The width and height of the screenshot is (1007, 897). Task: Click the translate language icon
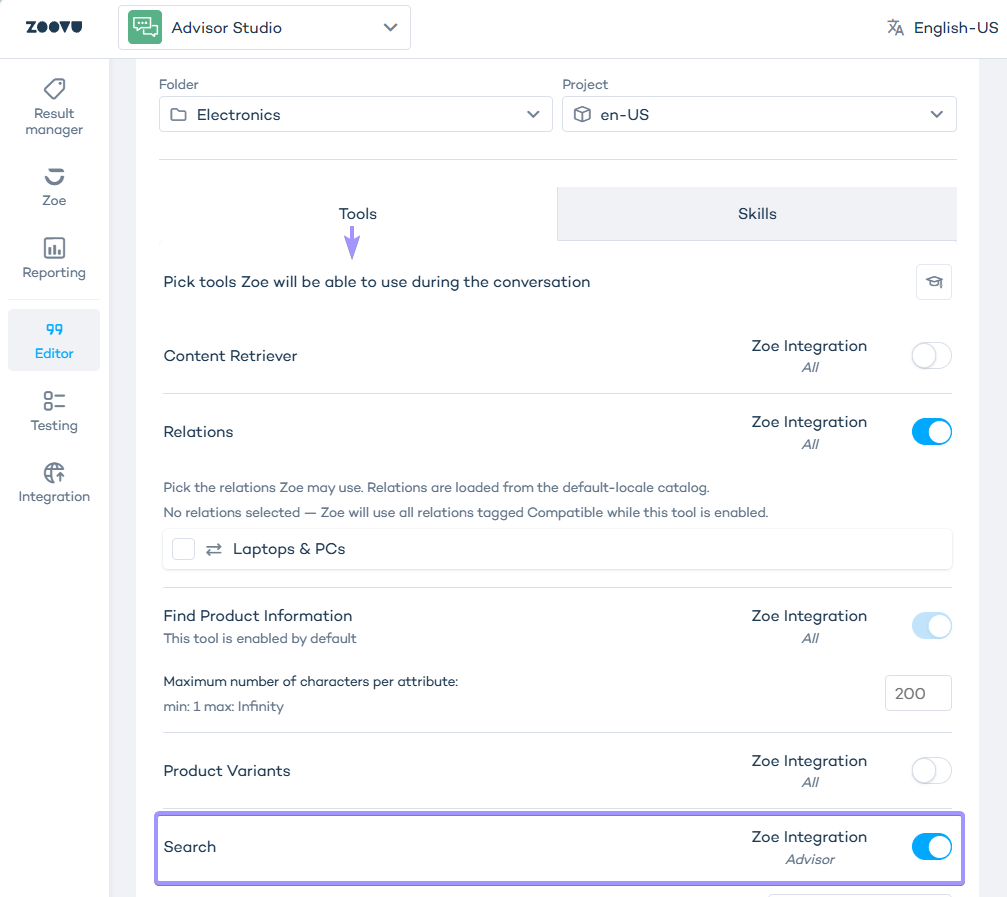coord(895,28)
